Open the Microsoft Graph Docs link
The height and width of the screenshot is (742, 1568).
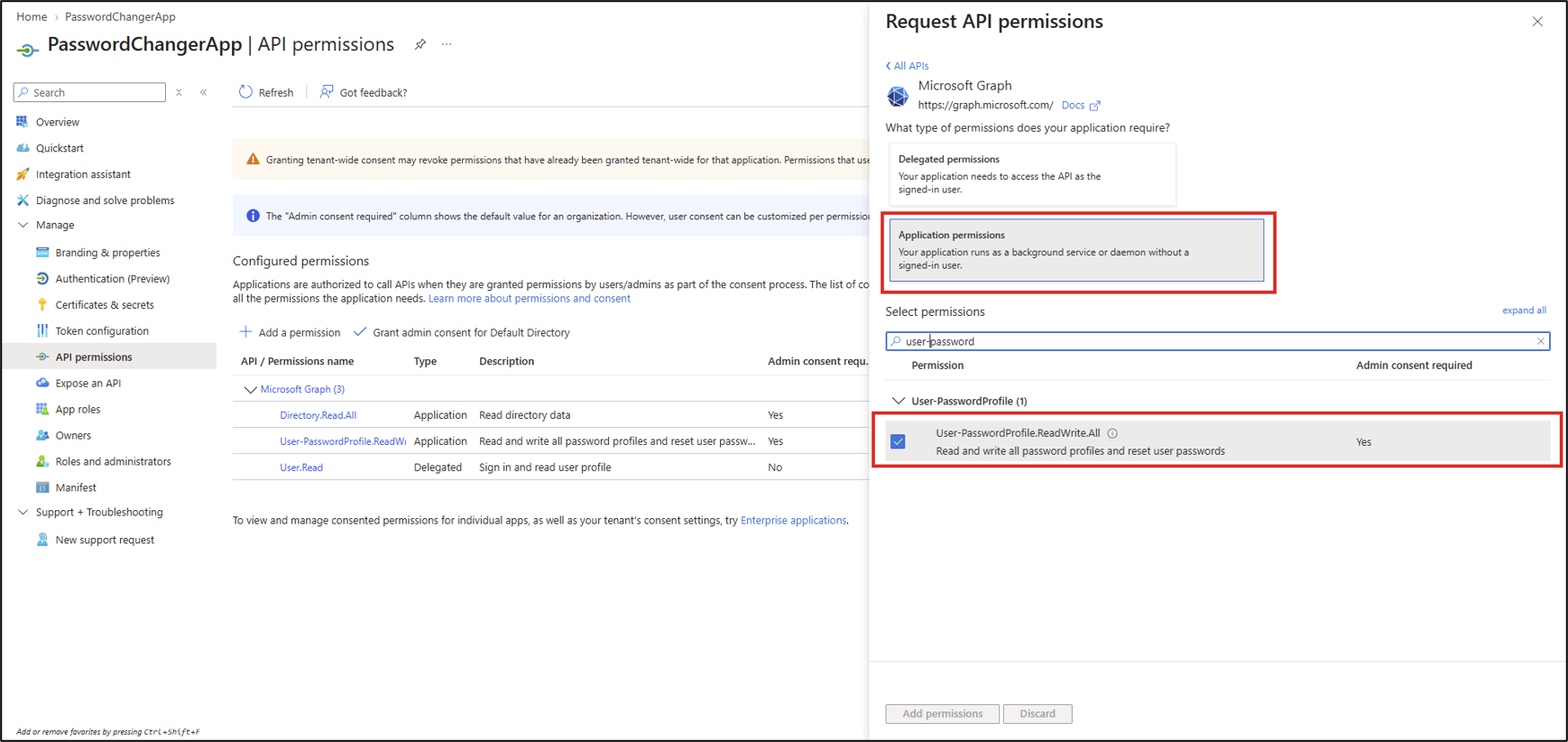coord(1081,106)
